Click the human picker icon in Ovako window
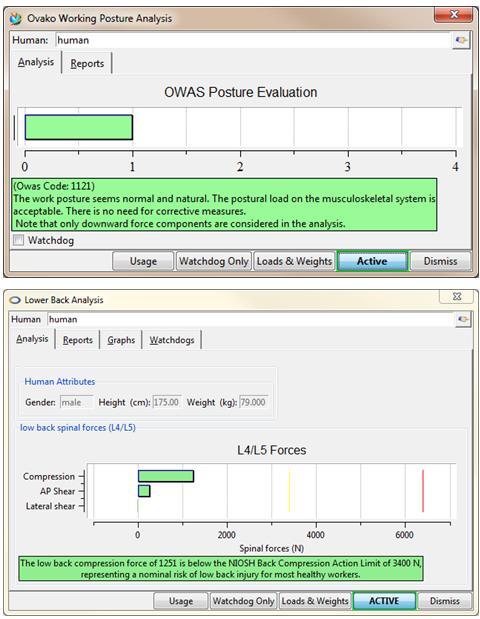The image size is (480, 619). pyautogui.click(x=461, y=40)
